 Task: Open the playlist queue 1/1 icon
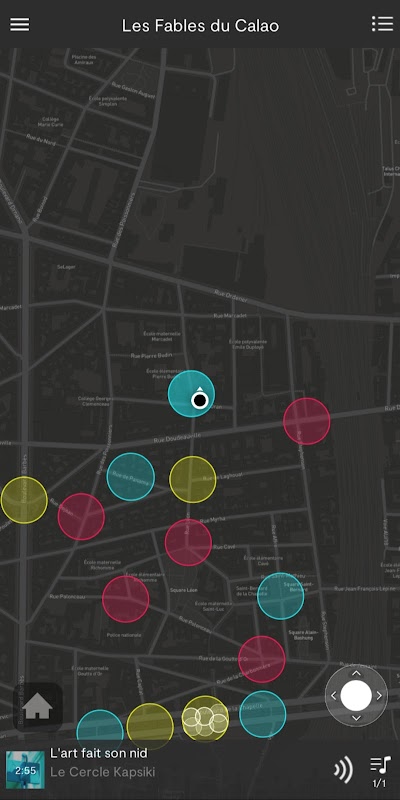tap(380, 770)
